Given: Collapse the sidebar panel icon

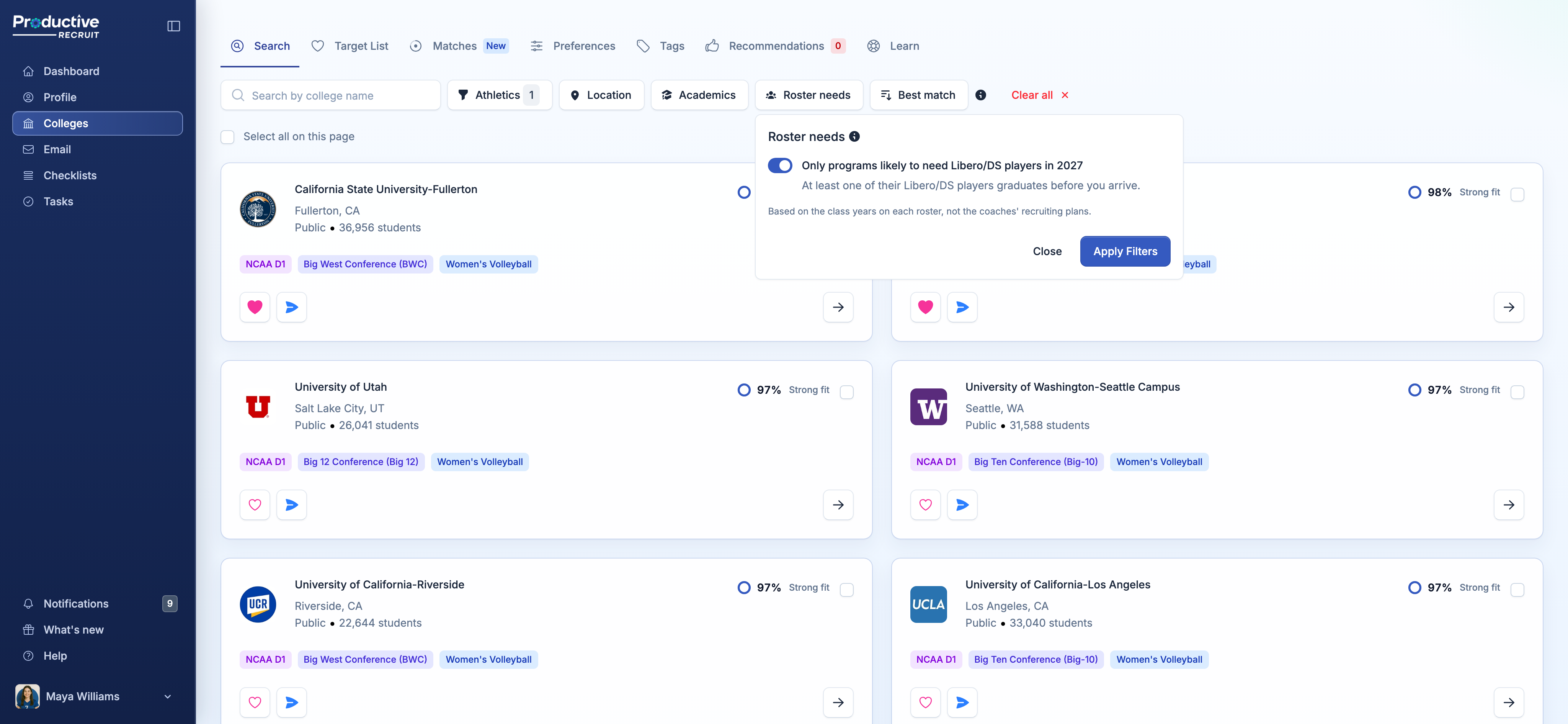Looking at the screenshot, I should (173, 26).
